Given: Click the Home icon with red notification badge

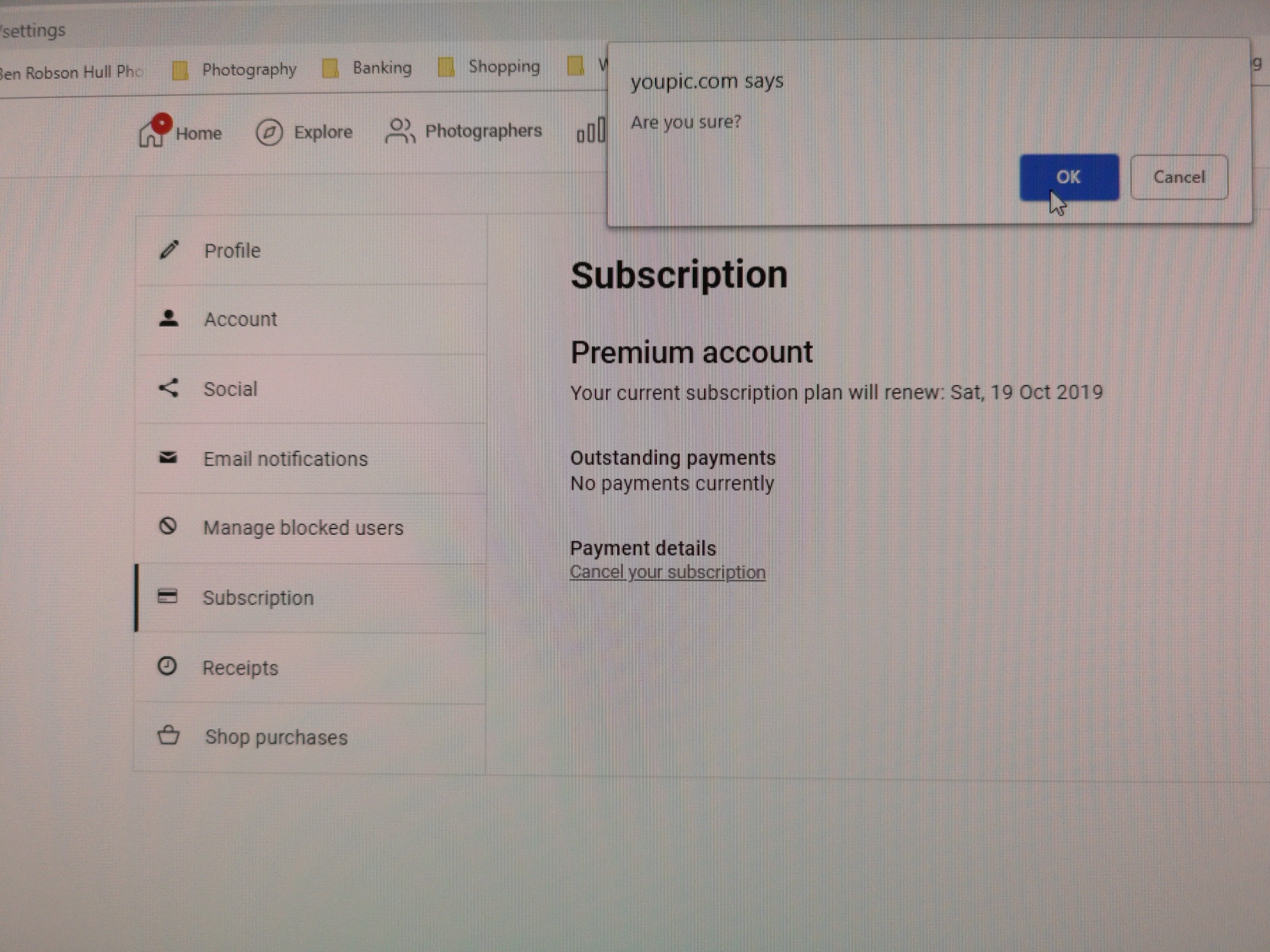Looking at the screenshot, I should 153,132.
